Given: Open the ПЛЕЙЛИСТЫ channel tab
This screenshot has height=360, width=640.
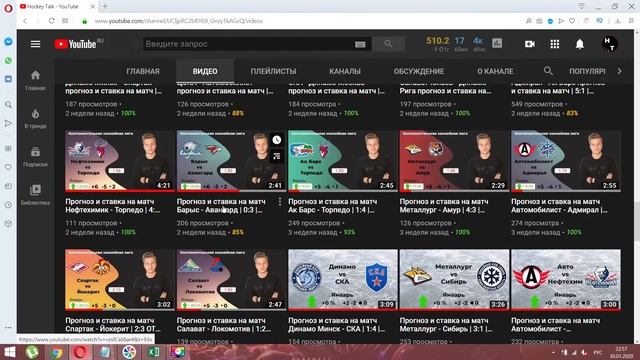Looking at the screenshot, I should coord(273,71).
